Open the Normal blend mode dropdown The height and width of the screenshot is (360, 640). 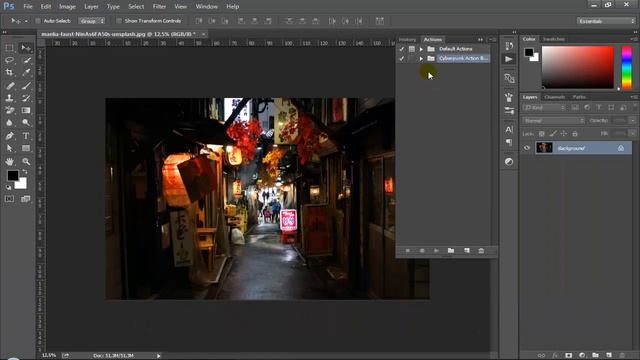point(553,121)
